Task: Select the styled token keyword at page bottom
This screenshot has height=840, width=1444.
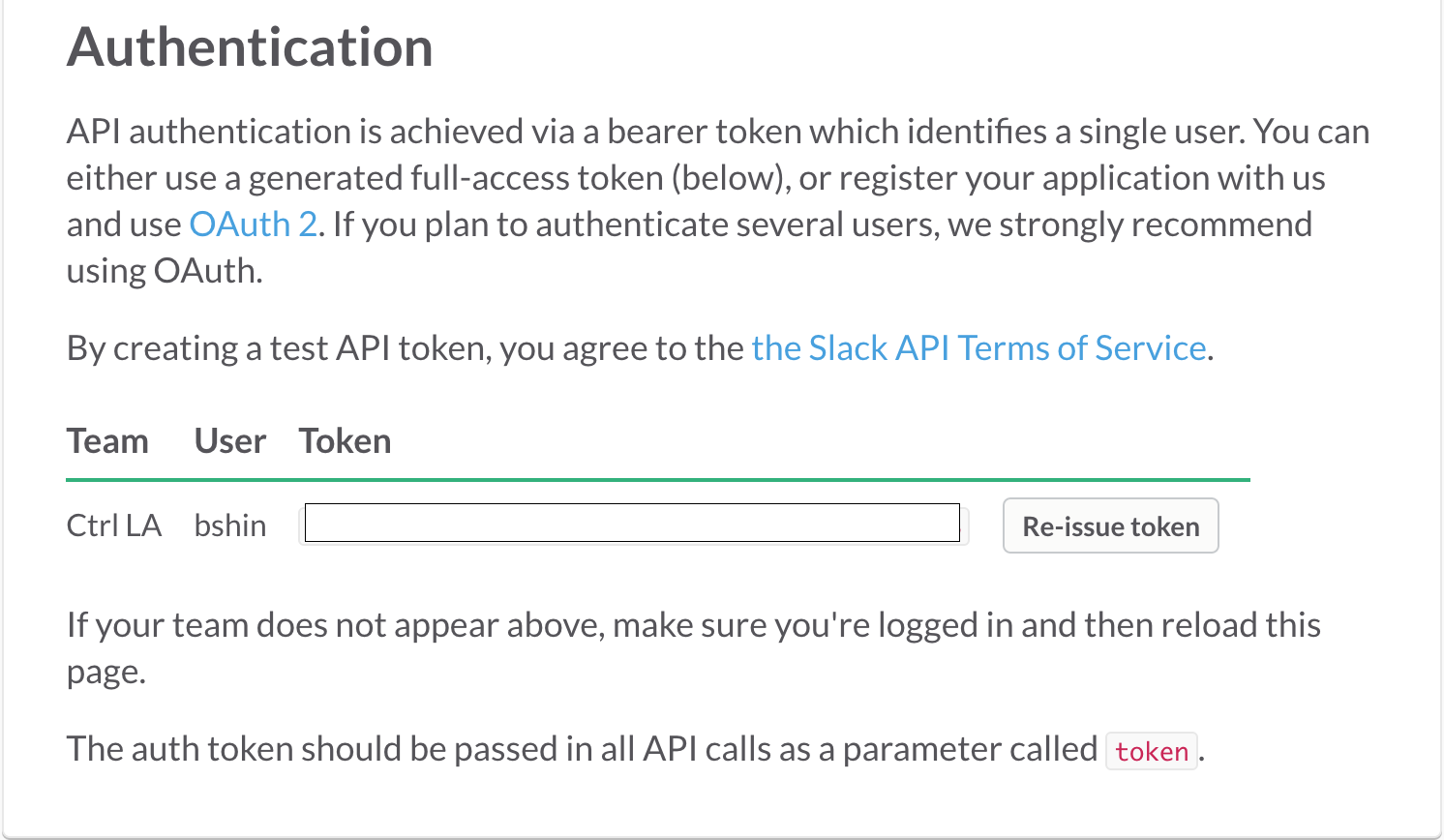Action: pos(1151,751)
